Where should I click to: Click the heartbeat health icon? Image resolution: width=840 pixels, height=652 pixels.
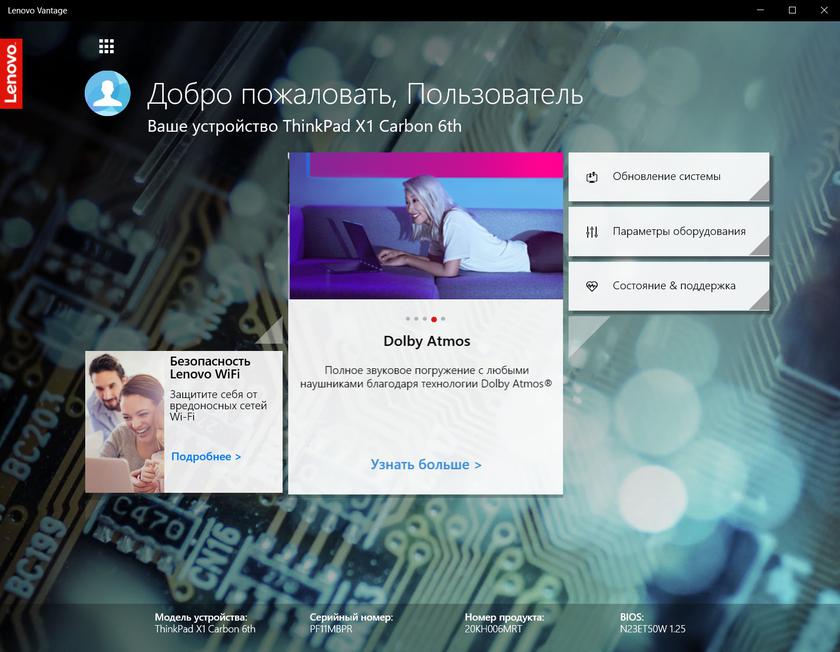click(592, 286)
